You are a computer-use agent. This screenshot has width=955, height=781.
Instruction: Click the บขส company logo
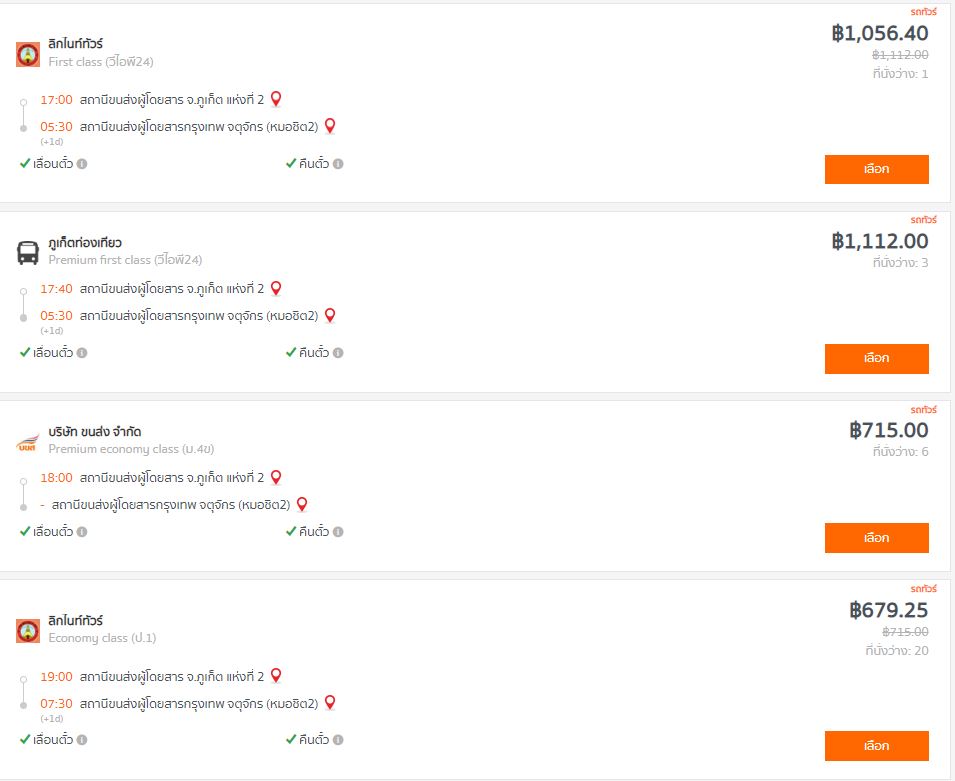28,441
